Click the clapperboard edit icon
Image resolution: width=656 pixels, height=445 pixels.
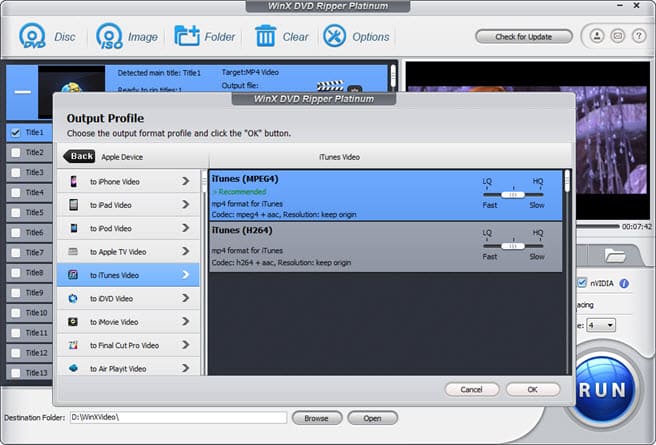click(330, 86)
